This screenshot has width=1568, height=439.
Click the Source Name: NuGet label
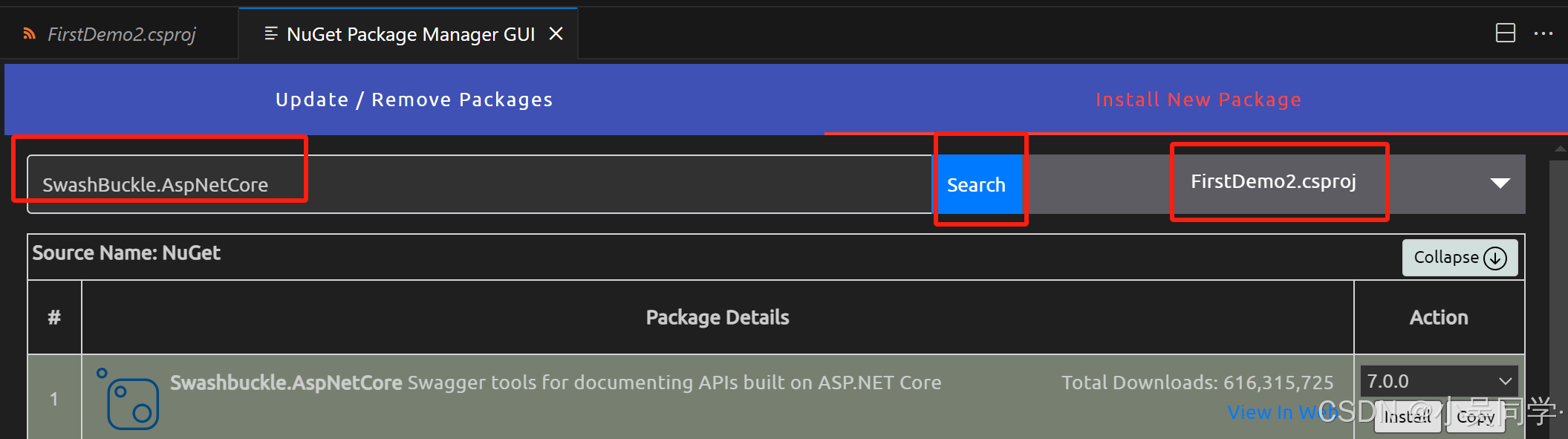click(x=126, y=253)
